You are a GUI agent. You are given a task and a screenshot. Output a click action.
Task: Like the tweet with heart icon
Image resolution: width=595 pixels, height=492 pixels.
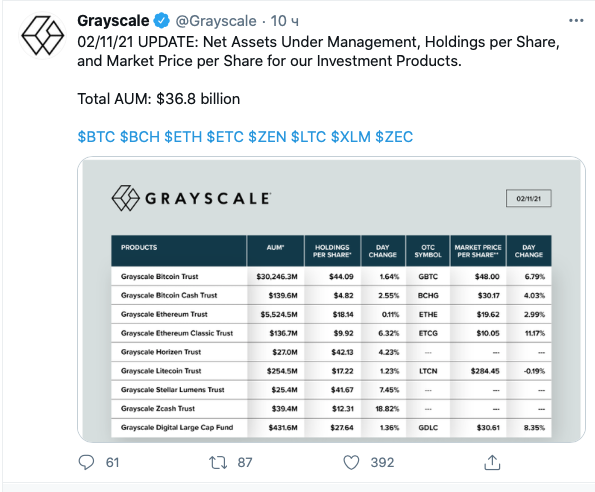click(x=351, y=462)
